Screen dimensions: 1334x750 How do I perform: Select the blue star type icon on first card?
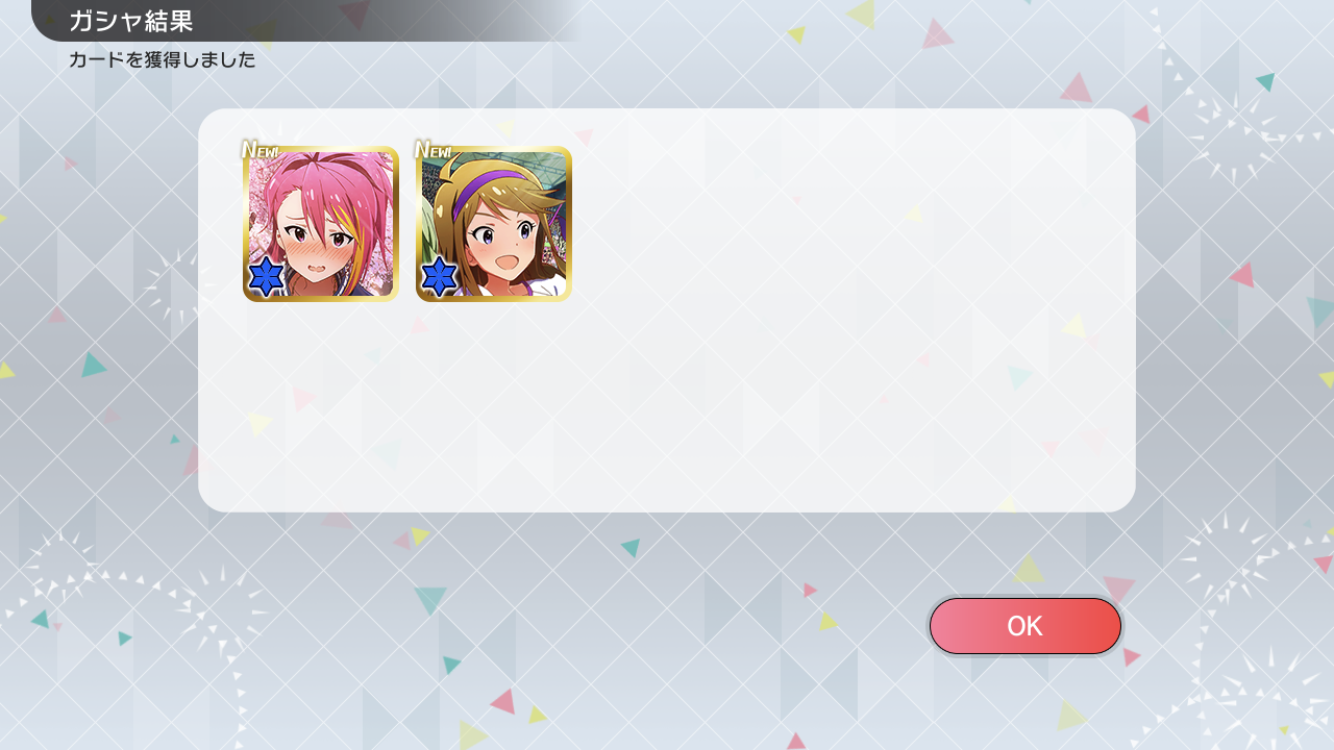tap(267, 277)
